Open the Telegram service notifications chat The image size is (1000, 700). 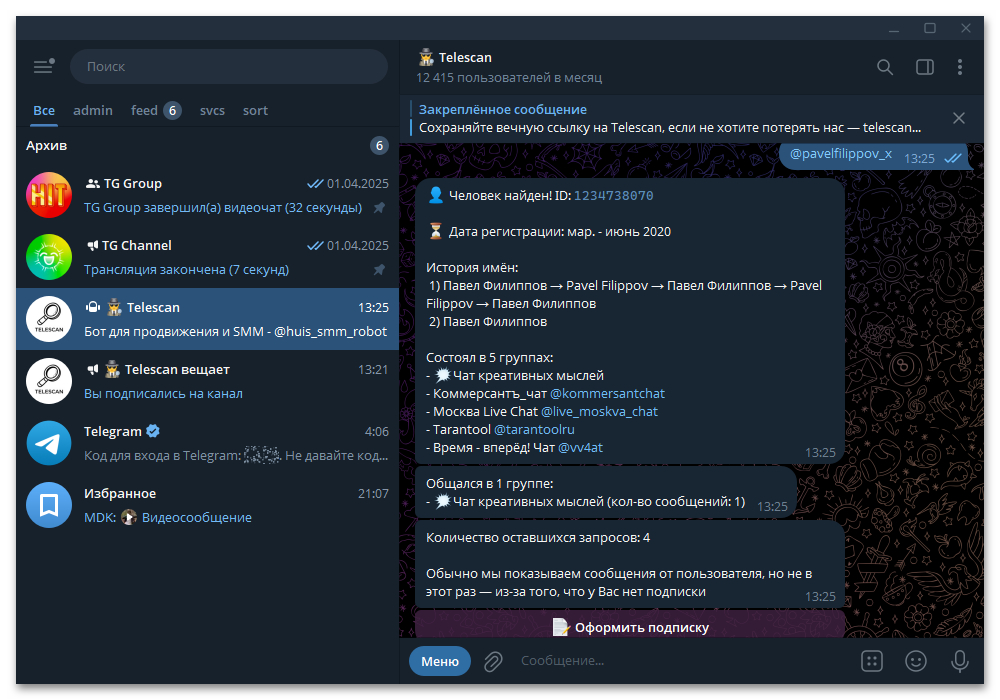207,442
